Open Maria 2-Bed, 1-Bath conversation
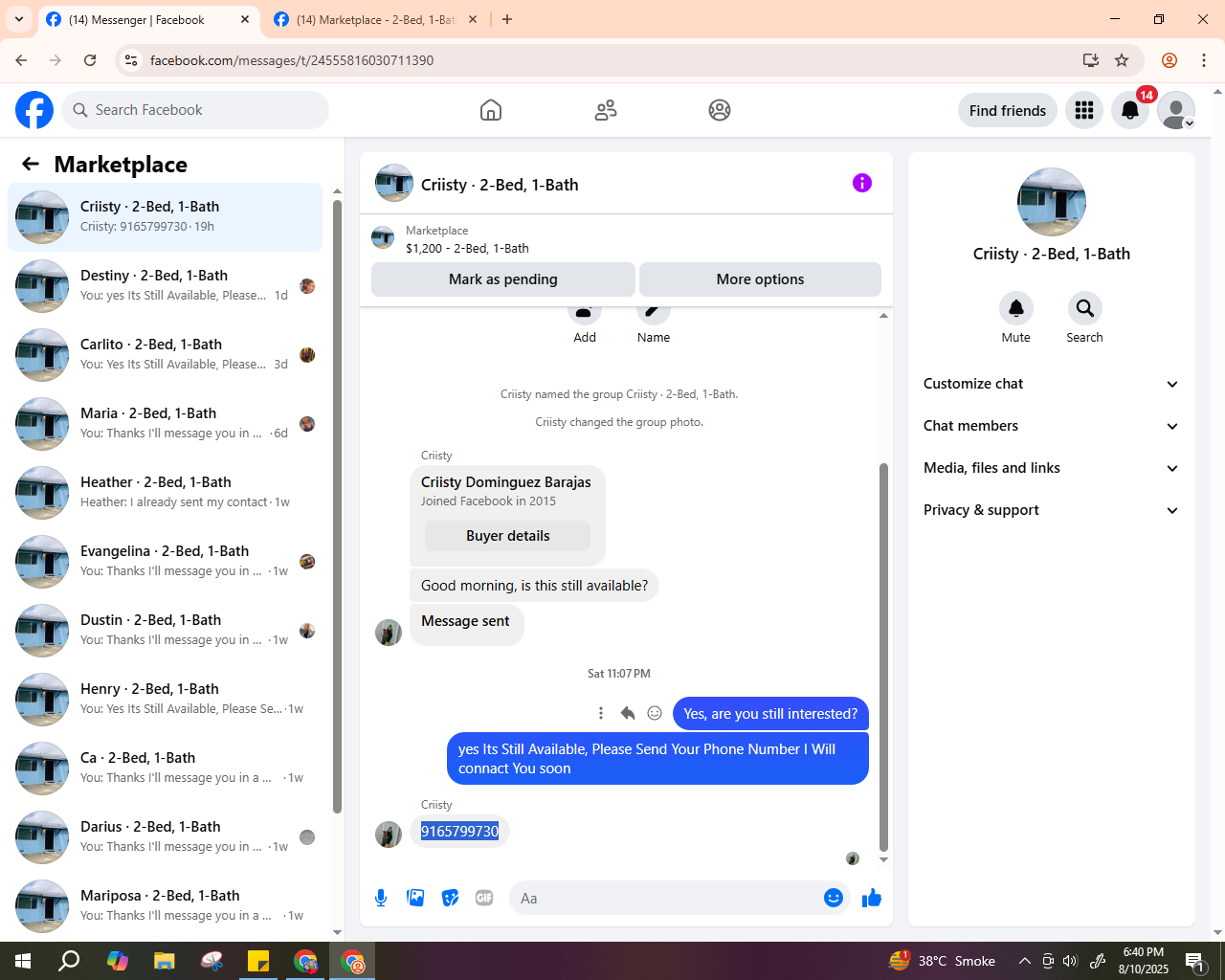 tap(166, 424)
